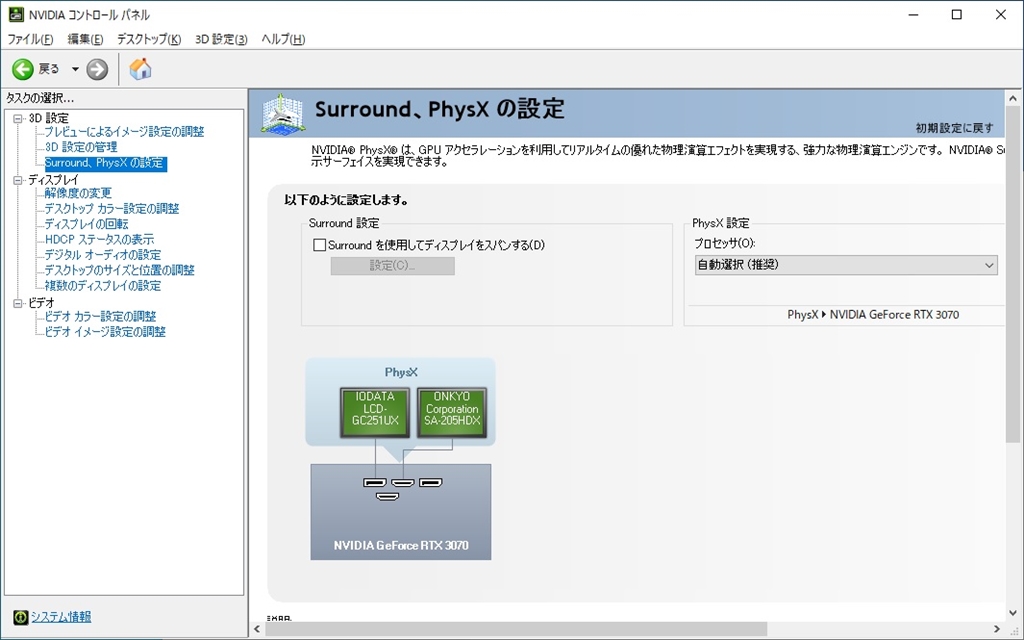Click the NVIDIA logo in title bar
The width and height of the screenshot is (1024, 640).
(x=16, y=14)
